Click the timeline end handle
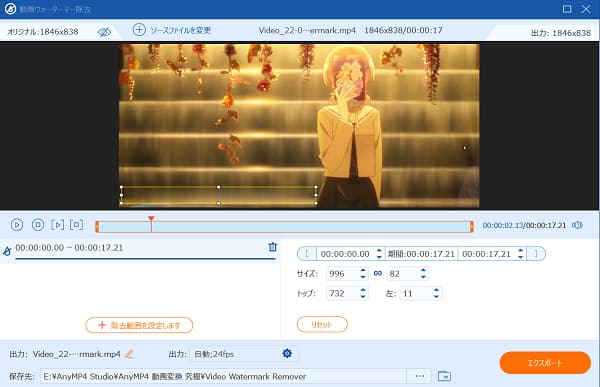This screenshot has height=387, width=600. [x=472, y=226]
